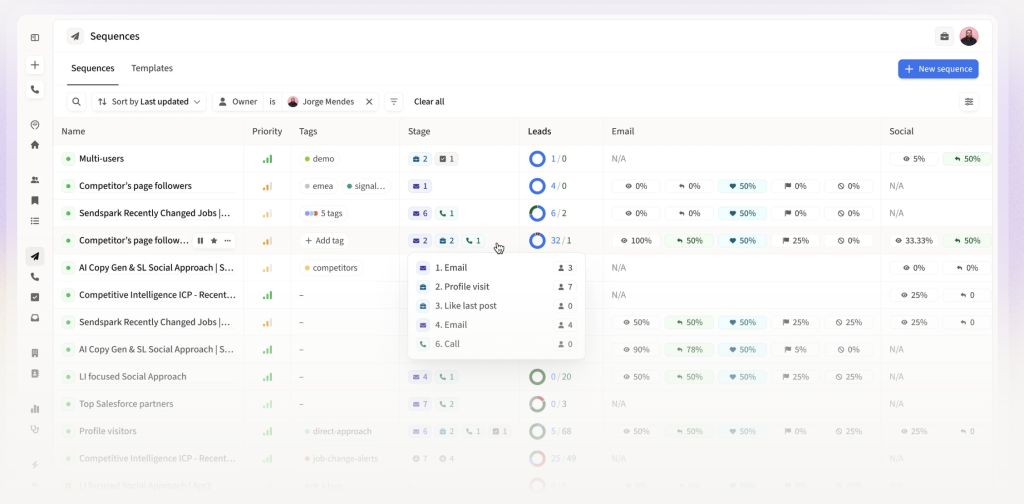Click the leads progress ring for Multi-users
1024x504 pixels.
(537, 159)
